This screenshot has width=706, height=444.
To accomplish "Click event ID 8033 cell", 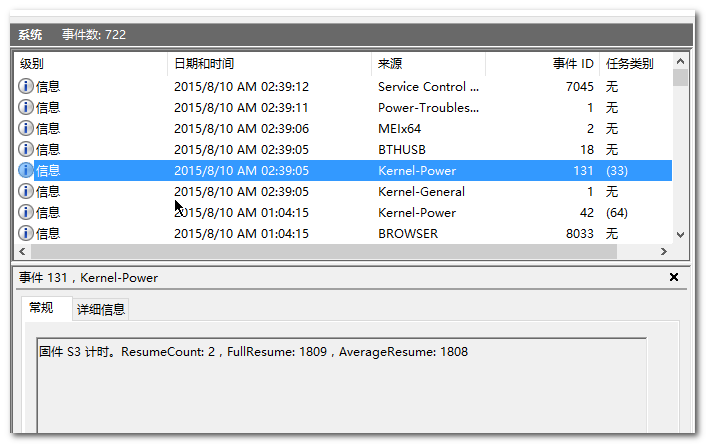I will tap(579, 234).
